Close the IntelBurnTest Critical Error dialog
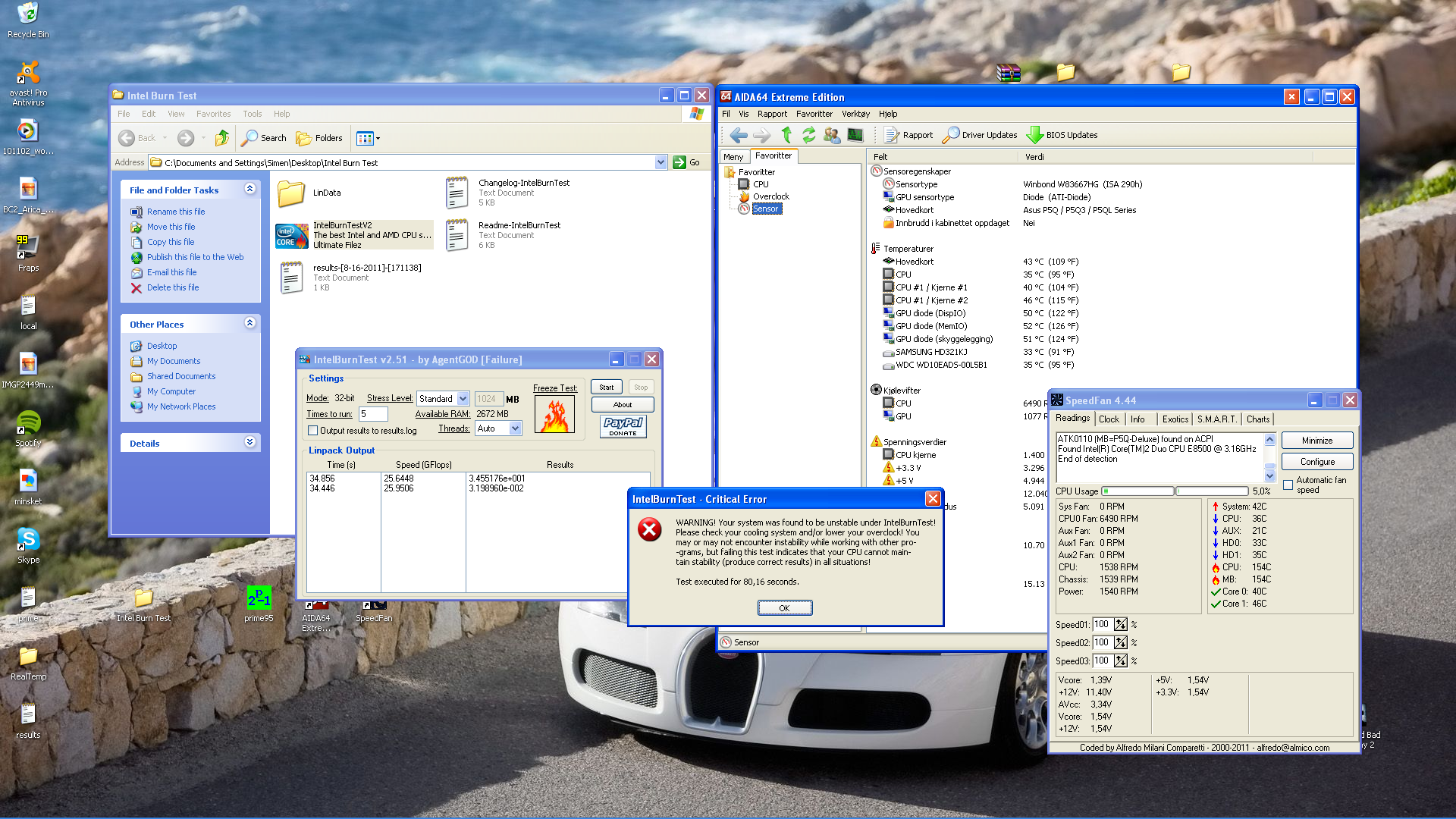The height and width of the screenshot is (819, 1456). click(x=933, y=498)
